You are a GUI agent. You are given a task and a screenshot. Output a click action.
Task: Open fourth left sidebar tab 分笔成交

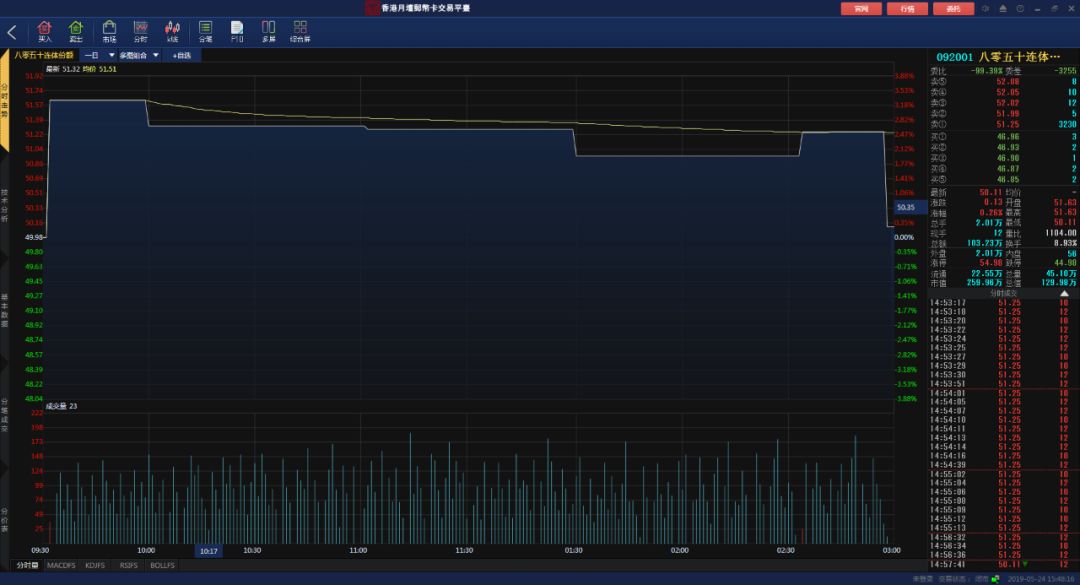[x=4, y=415]
